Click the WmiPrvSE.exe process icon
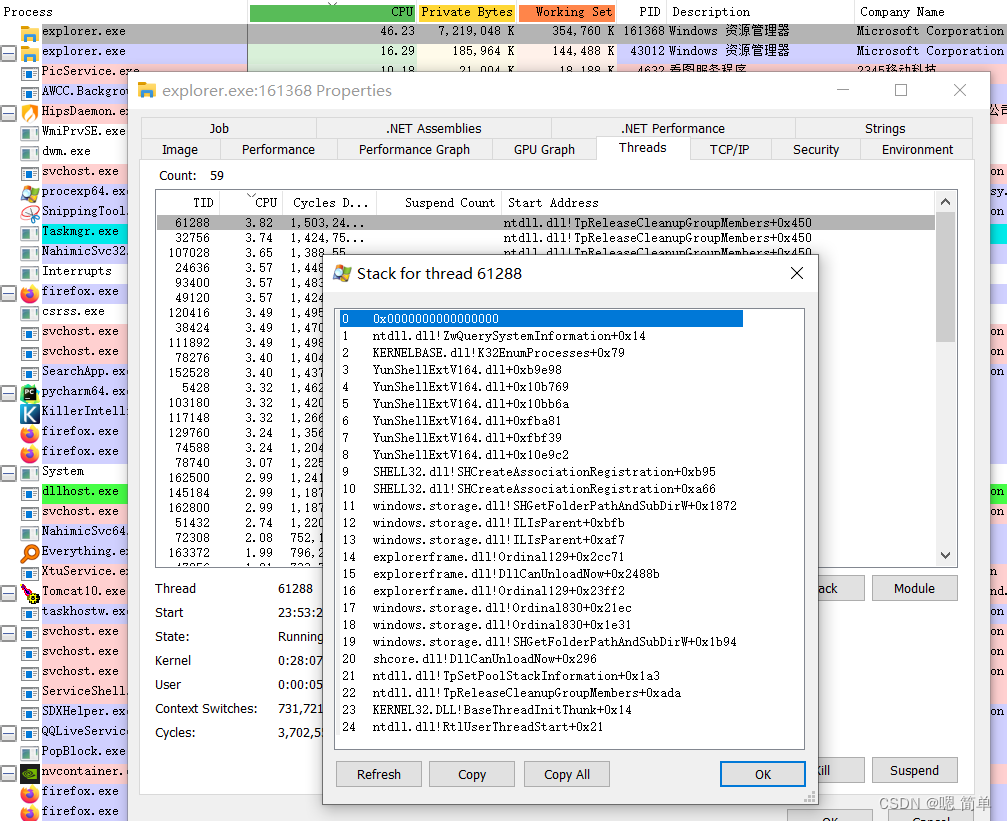 [30, 132]
